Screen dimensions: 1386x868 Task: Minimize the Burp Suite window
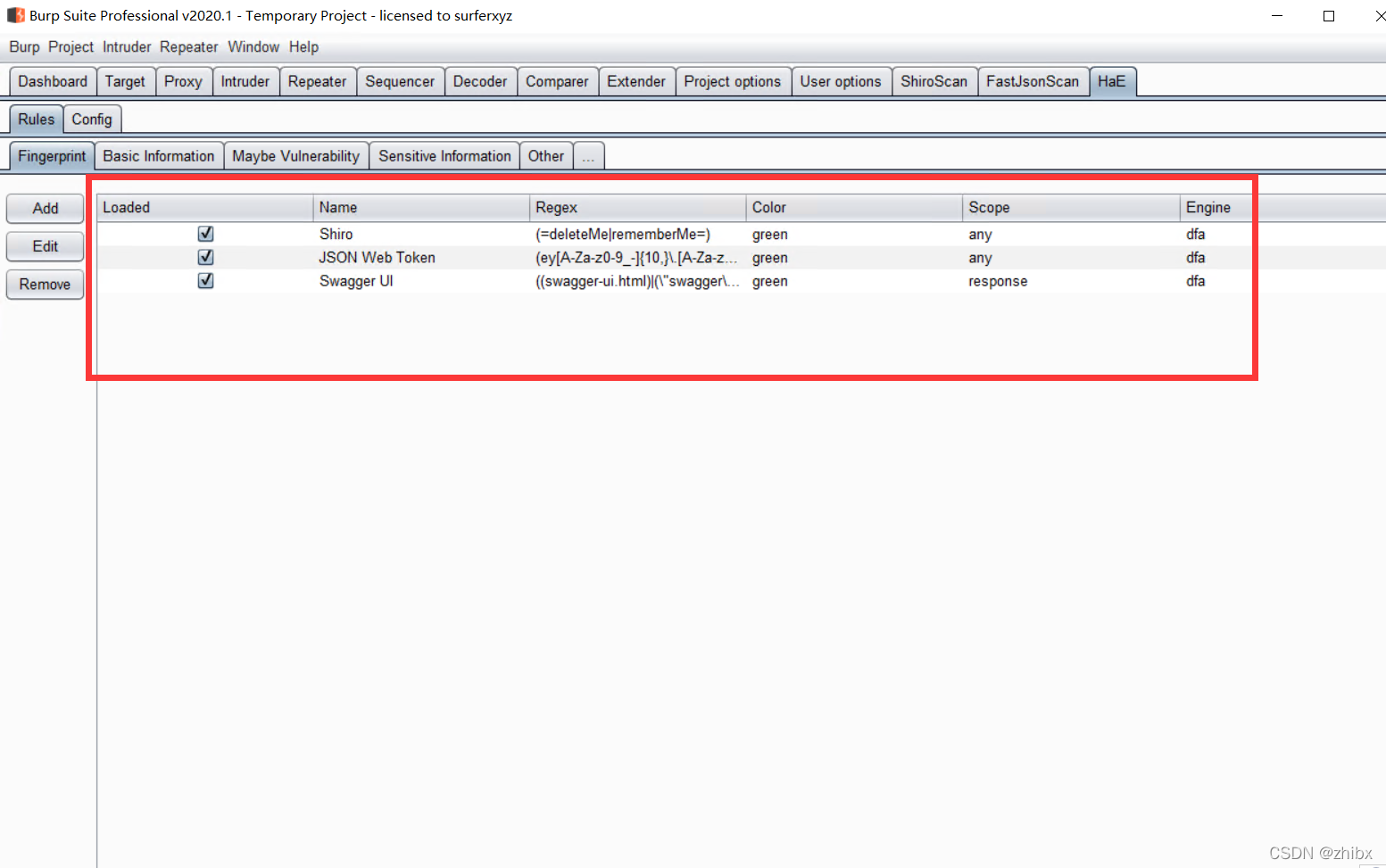[1277, 16]
